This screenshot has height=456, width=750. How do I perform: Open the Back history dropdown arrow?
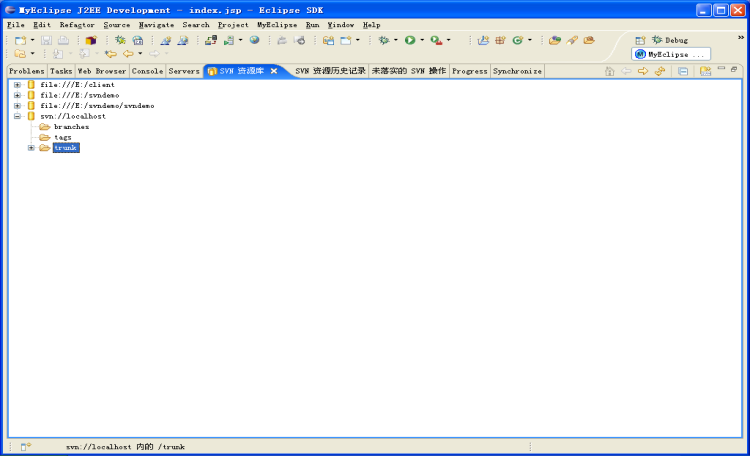(140, 54)
